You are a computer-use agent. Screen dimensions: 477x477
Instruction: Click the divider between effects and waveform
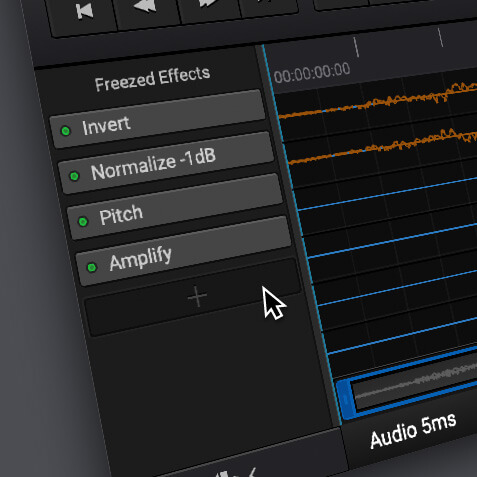[293, 233]
